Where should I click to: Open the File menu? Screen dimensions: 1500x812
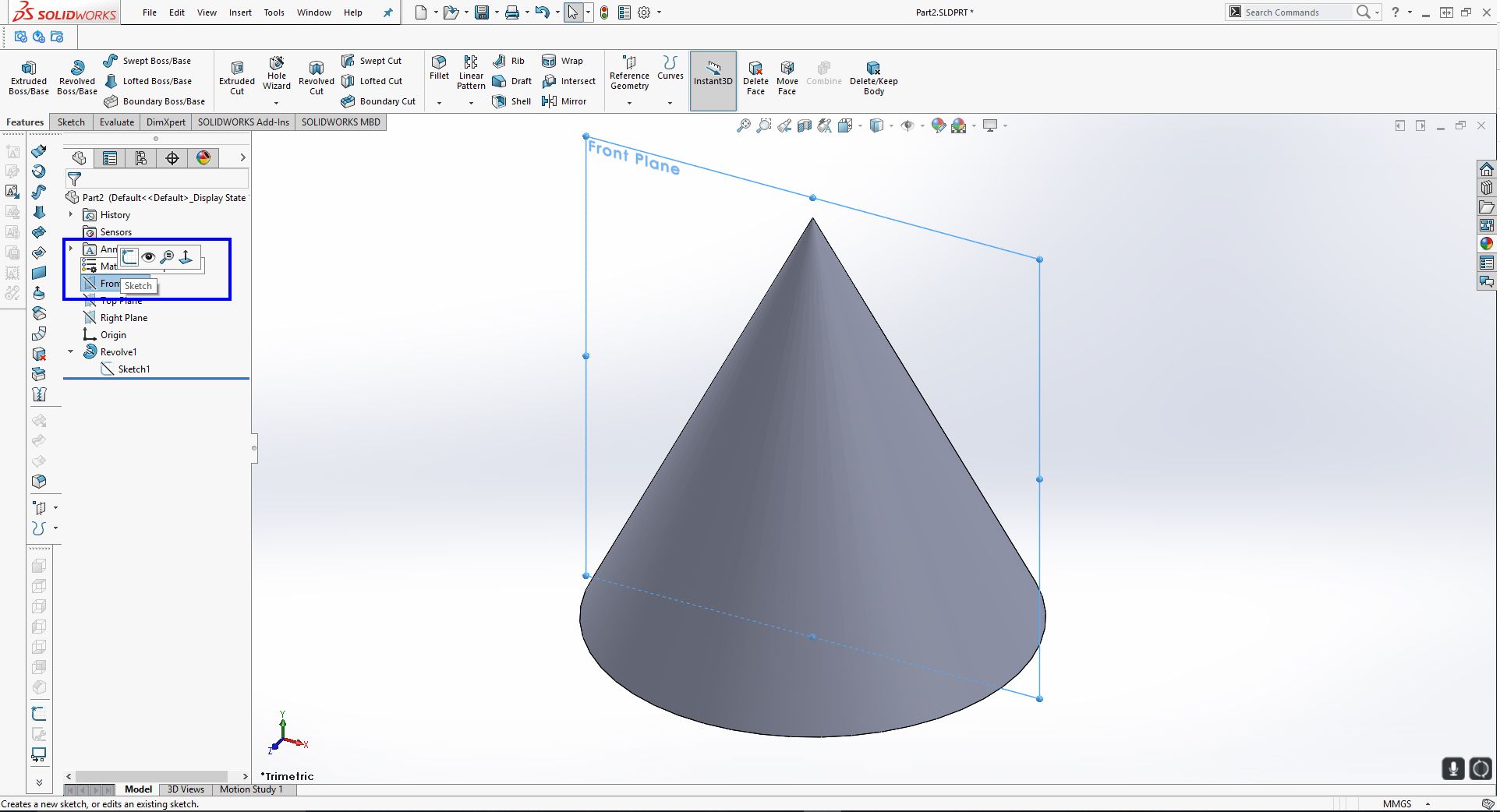(x=150, y=12)
